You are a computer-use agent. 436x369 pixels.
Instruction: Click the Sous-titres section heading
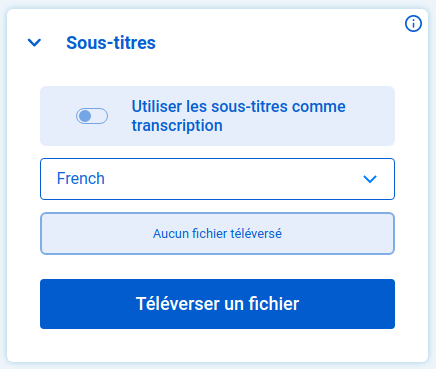tap(111, 43)
